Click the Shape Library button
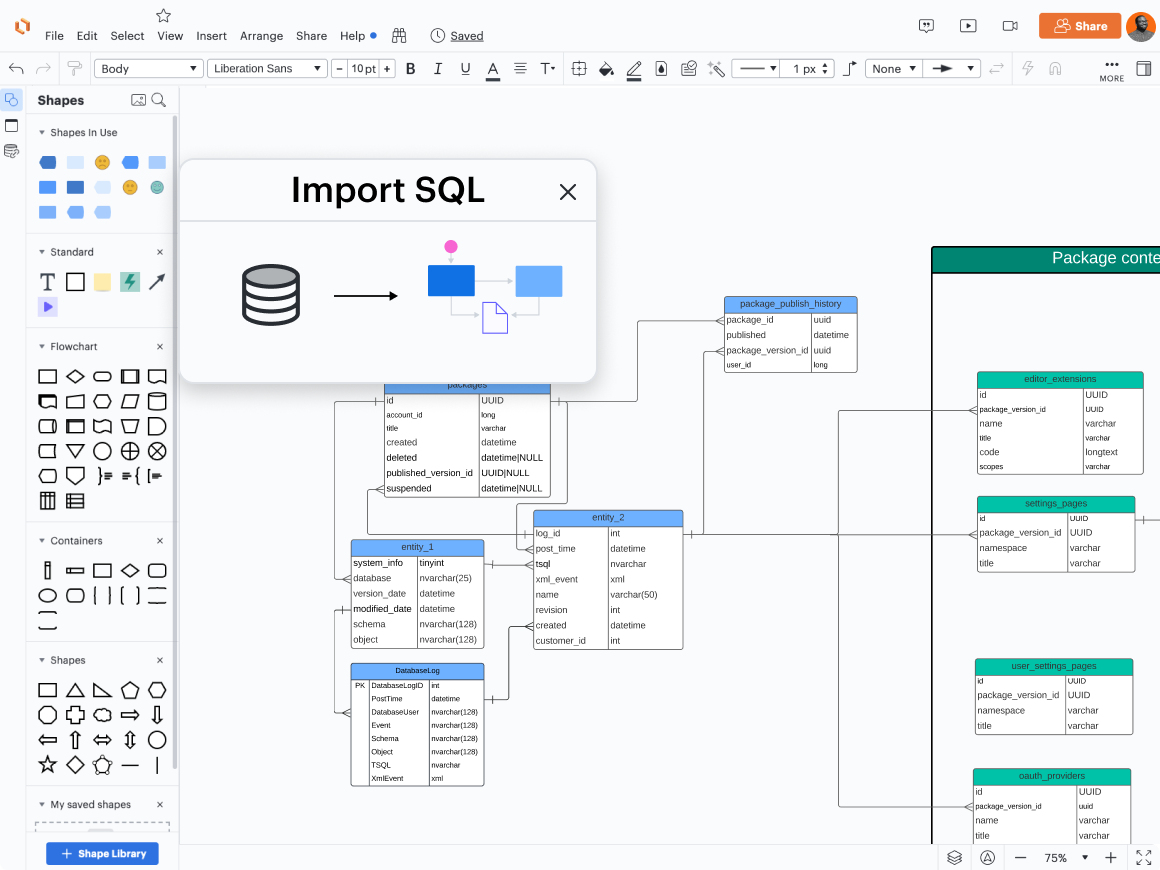This screenshot has width=1160, height=870. (x=102, y=853)
